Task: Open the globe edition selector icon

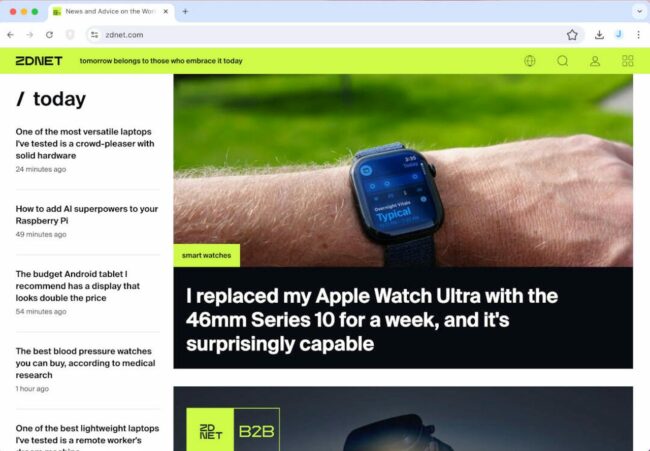Action: (x=529, y=61)
